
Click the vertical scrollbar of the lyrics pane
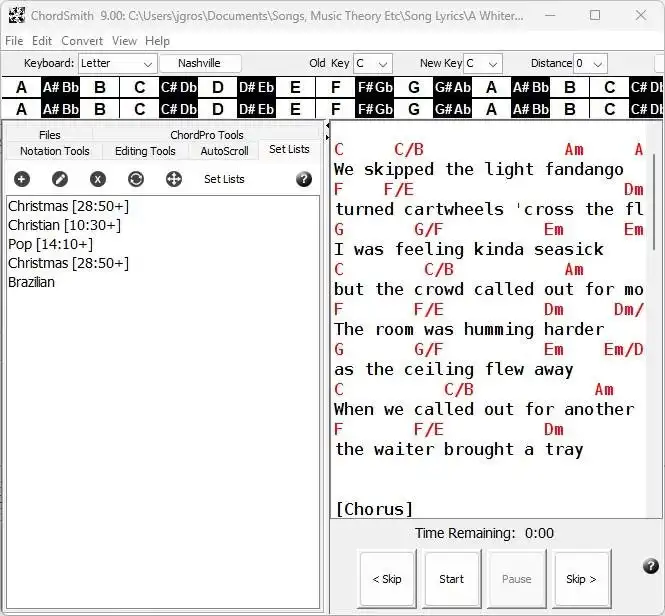coord(654,204)
